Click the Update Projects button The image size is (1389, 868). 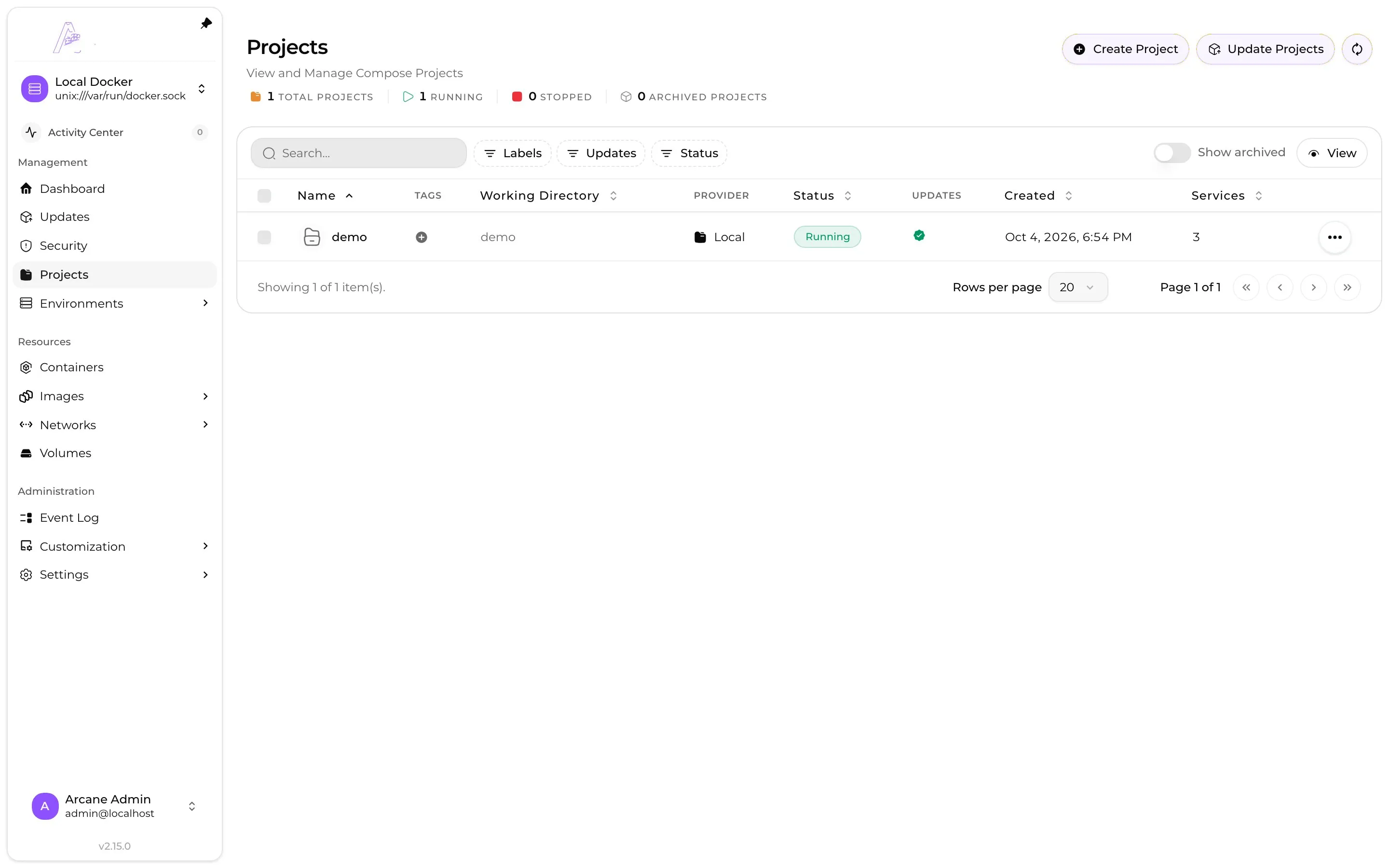pos(1265,49)
